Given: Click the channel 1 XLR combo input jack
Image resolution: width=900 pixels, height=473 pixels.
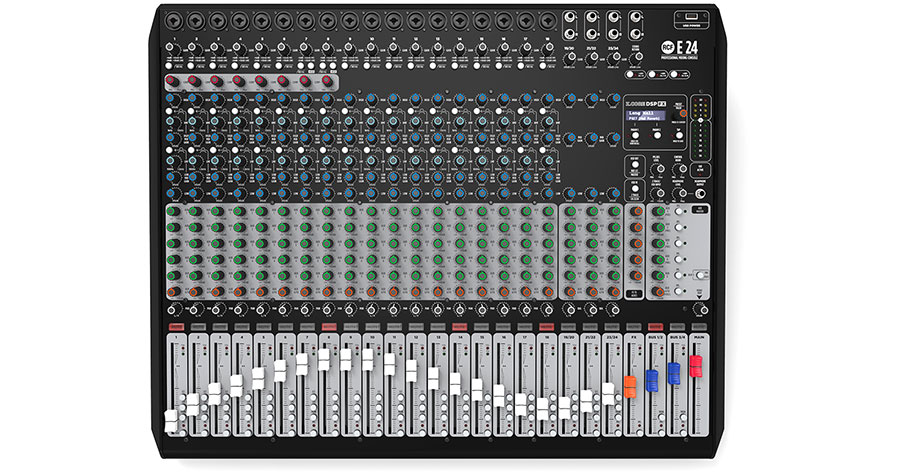Looking at the screenshot, I should click(x=172, y=19).
